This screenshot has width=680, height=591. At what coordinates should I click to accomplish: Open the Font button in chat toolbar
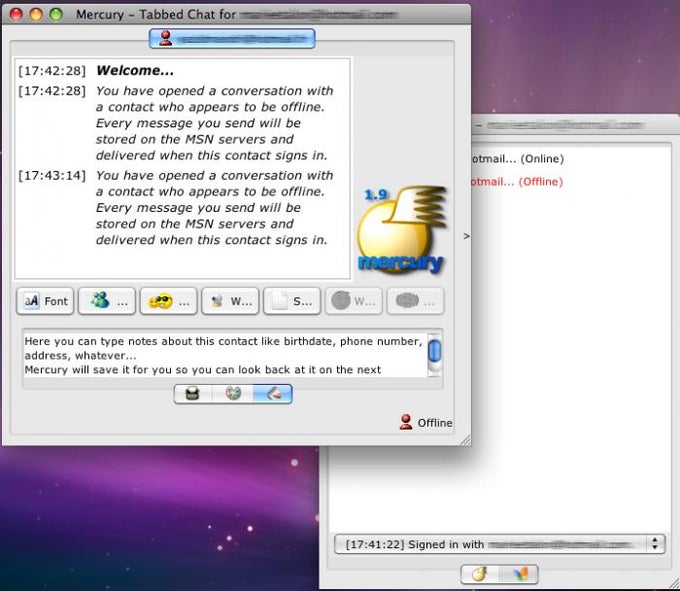(x=45, y=301)
